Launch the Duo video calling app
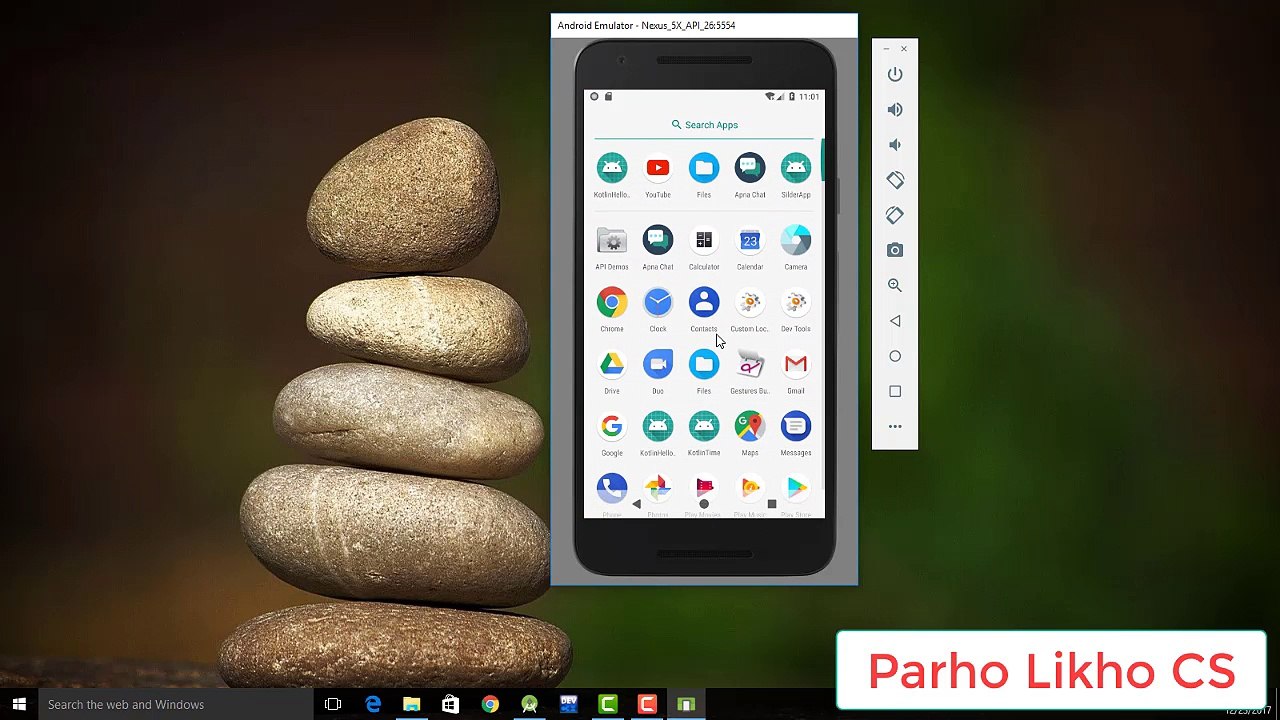 click(x=658, y=364)
